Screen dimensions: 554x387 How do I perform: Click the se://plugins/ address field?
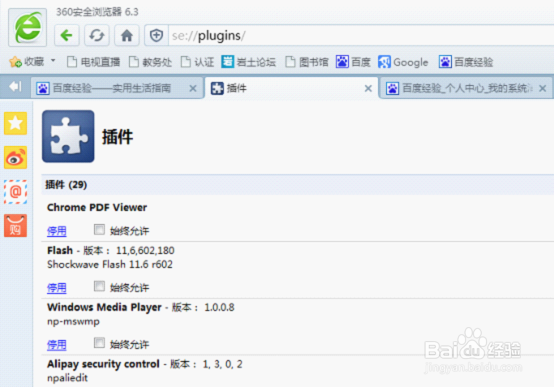coord(361,35)
